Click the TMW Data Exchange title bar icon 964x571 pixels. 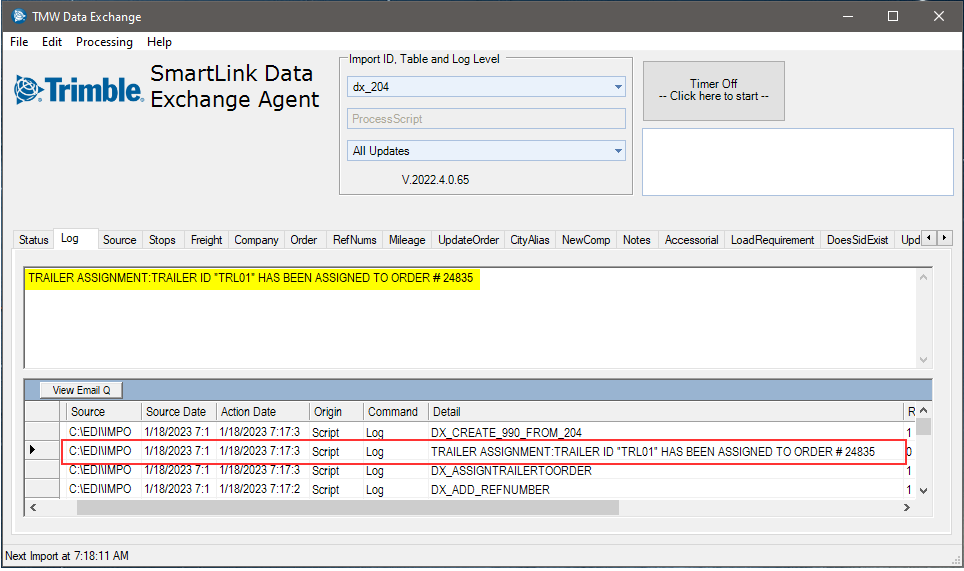pyautogui.click(x=17, y=16)
